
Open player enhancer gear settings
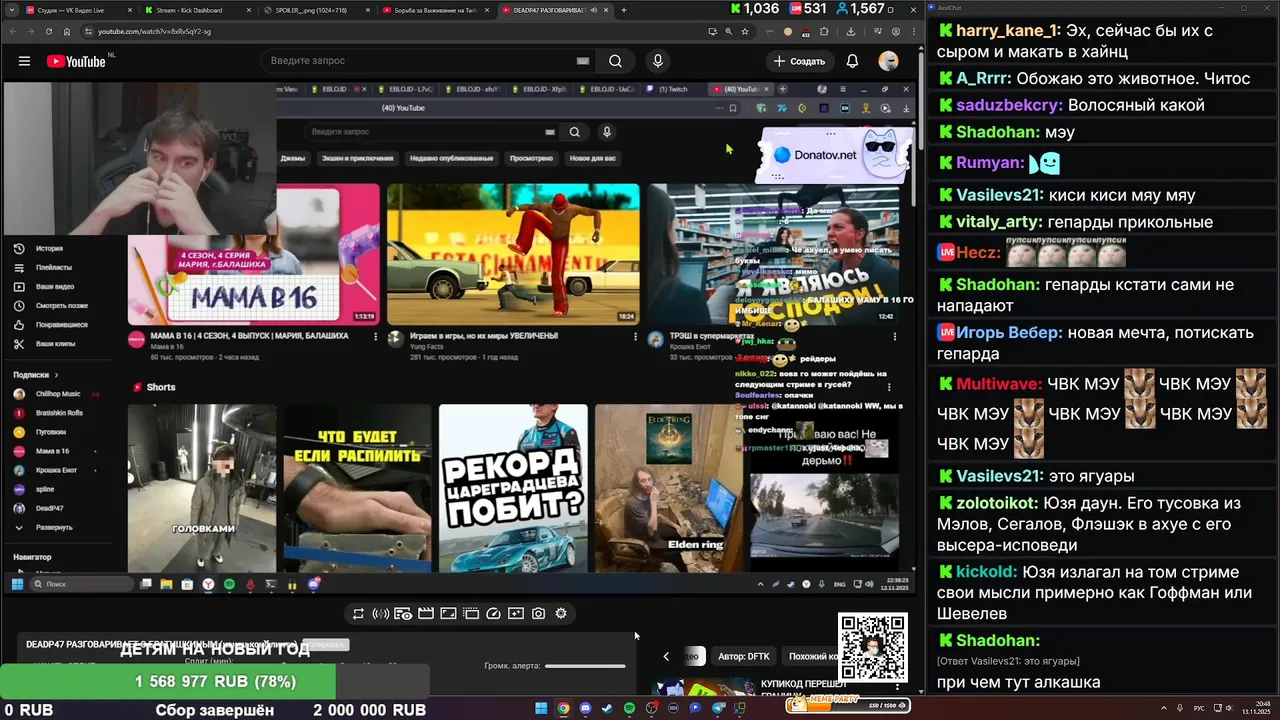tap(561, 614)
